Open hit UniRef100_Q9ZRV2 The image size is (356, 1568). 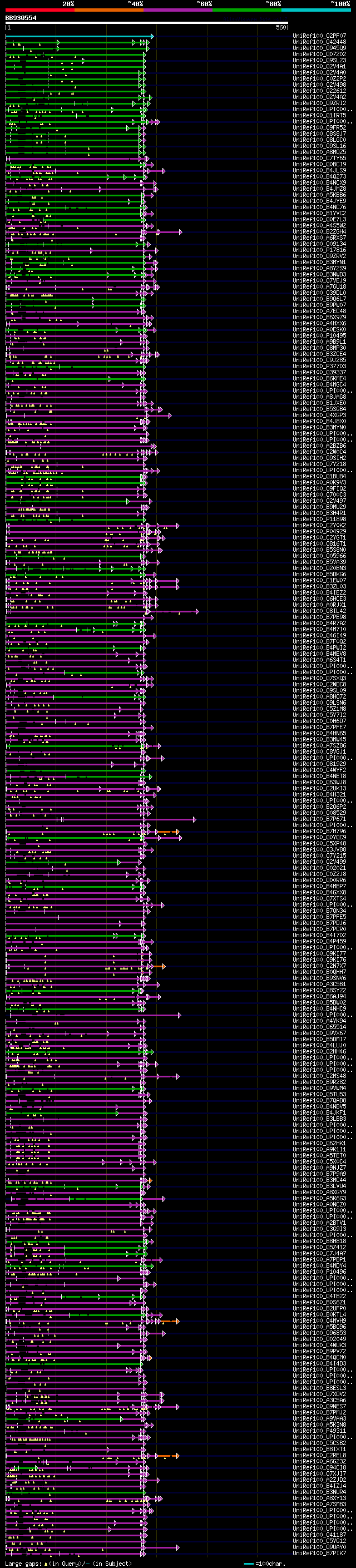pos(319,256)
